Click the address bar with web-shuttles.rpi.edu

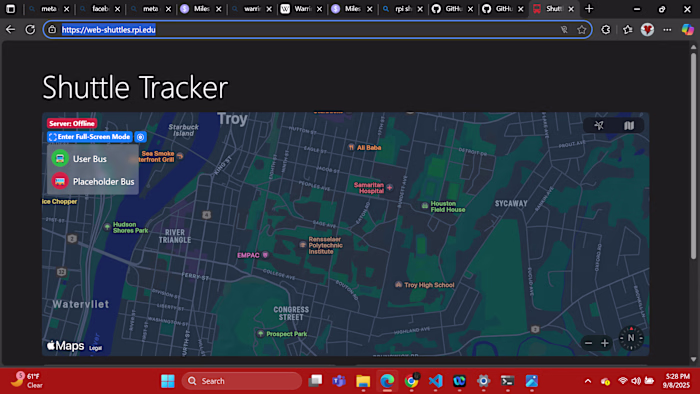point(317,29)
